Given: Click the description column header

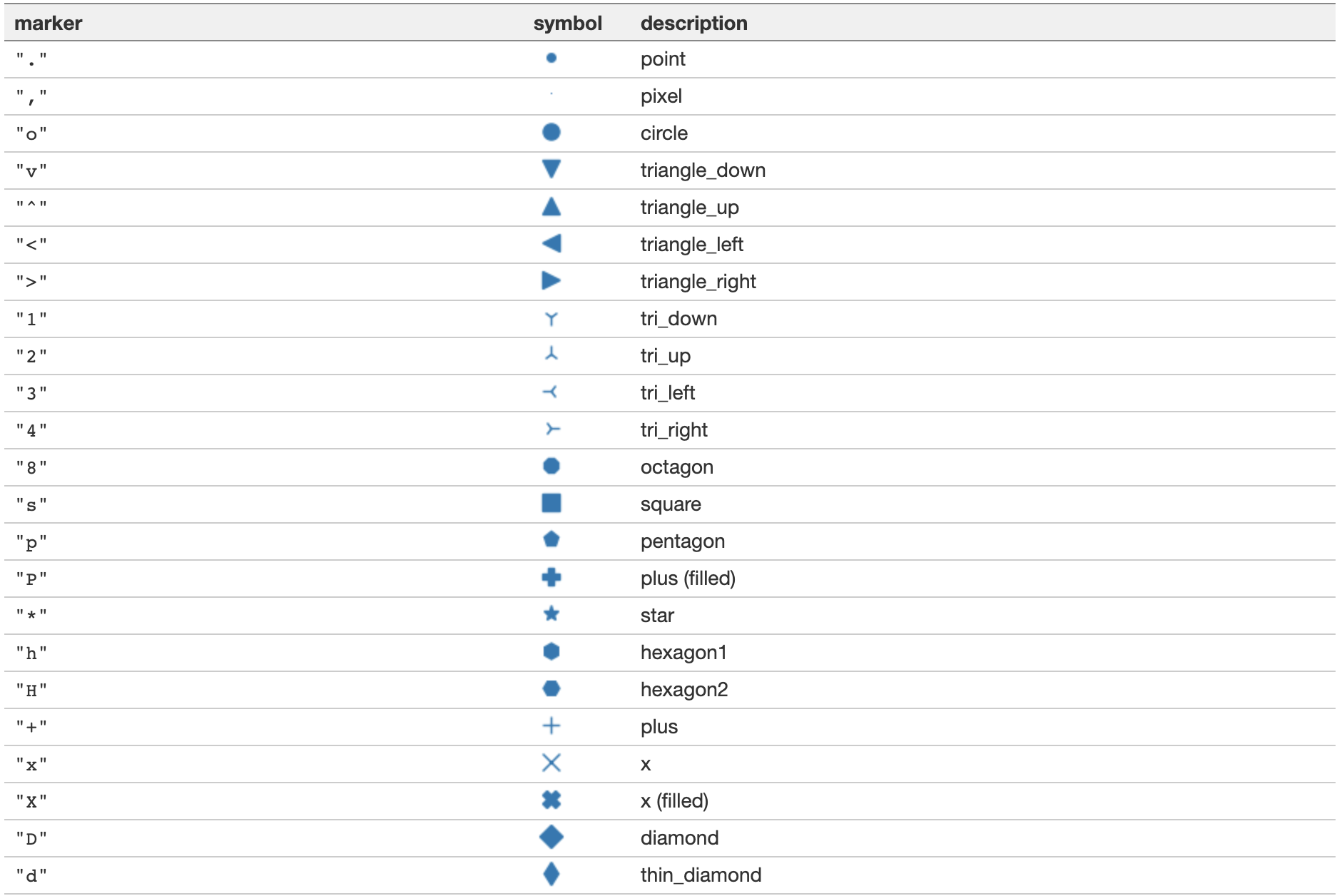Looking at the screenshot, I should (x=694, y=23).
